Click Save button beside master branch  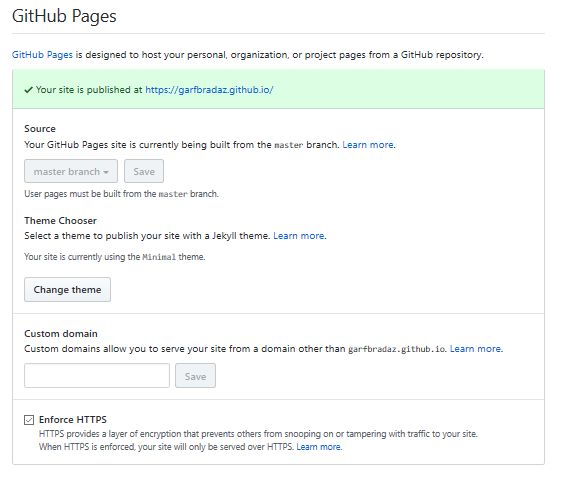tap(144, 171)
